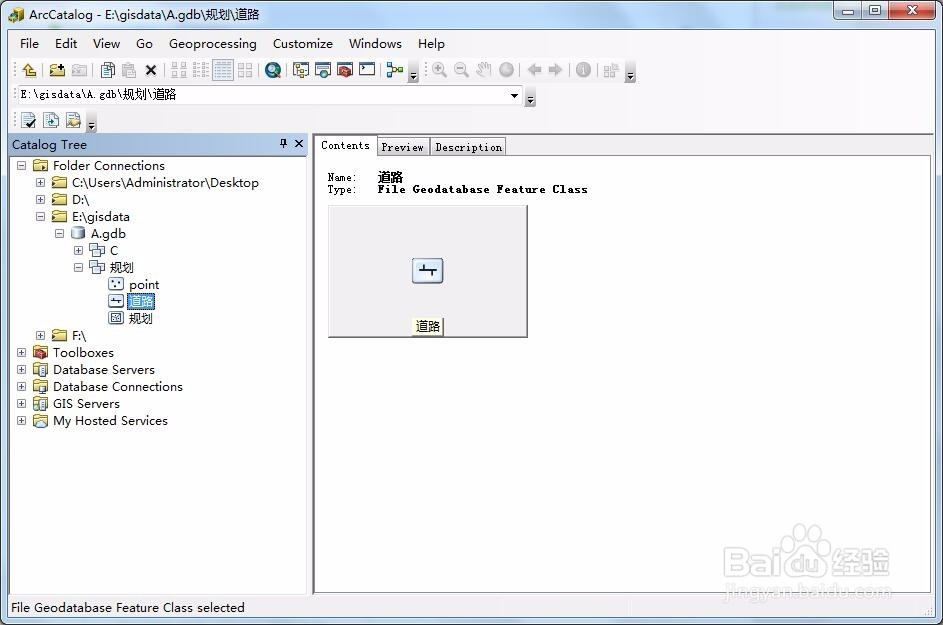Screen dimensions: 943x625
Task: Click the Delete X icon
Action: click(x=151, y=70)
